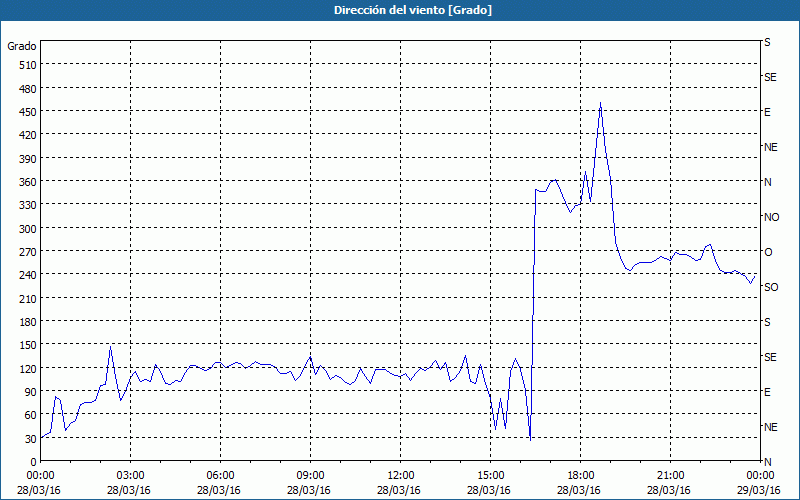Click the 90 degree tick label

pos(31,391)
